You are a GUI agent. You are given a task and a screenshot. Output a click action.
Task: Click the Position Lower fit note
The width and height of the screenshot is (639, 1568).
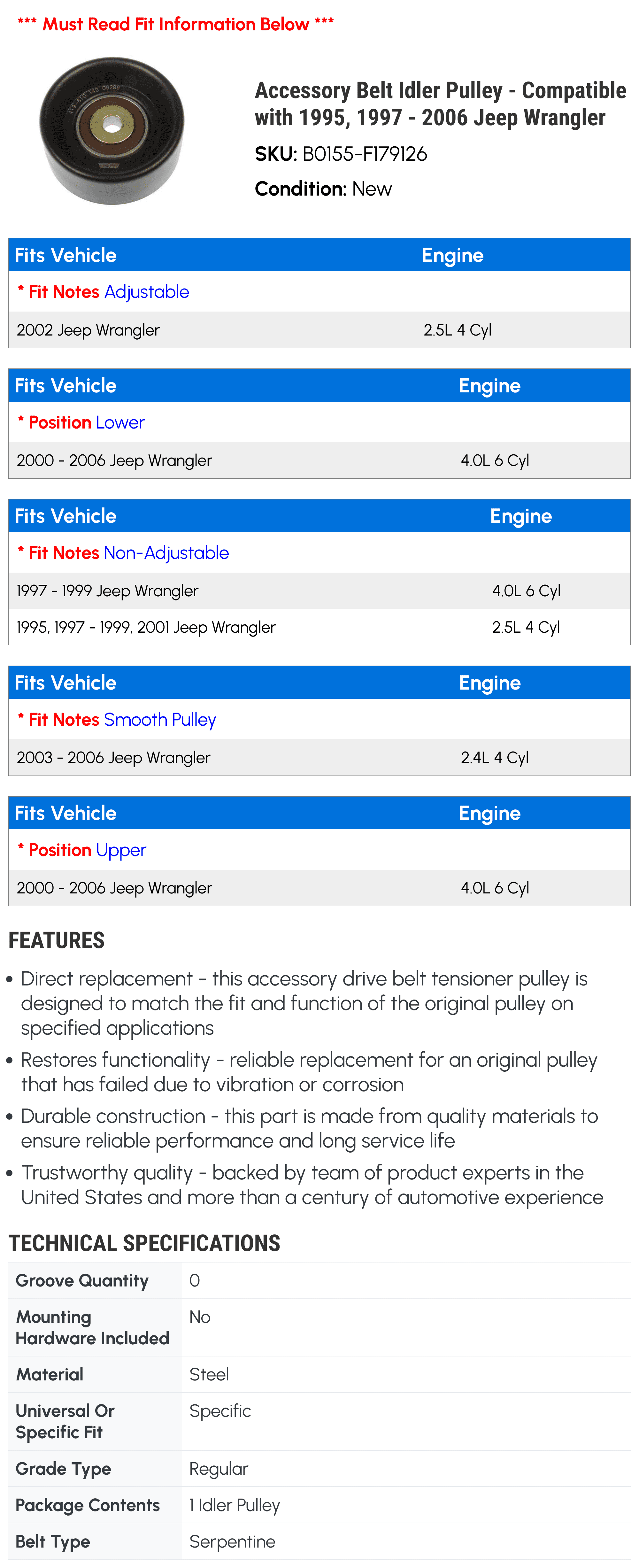click(x=81, y=422)
